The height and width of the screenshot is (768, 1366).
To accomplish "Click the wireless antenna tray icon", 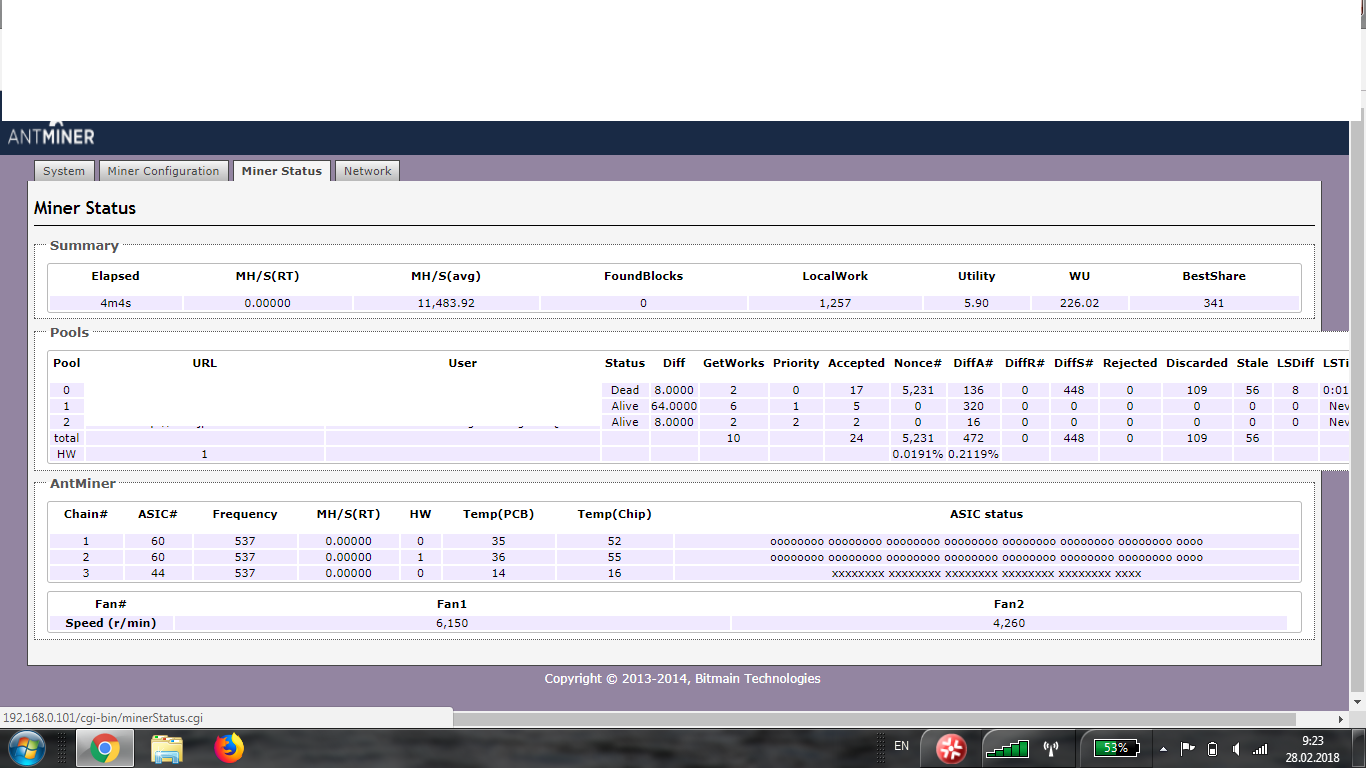I will pyautogui.click(x=1051, y=748).
